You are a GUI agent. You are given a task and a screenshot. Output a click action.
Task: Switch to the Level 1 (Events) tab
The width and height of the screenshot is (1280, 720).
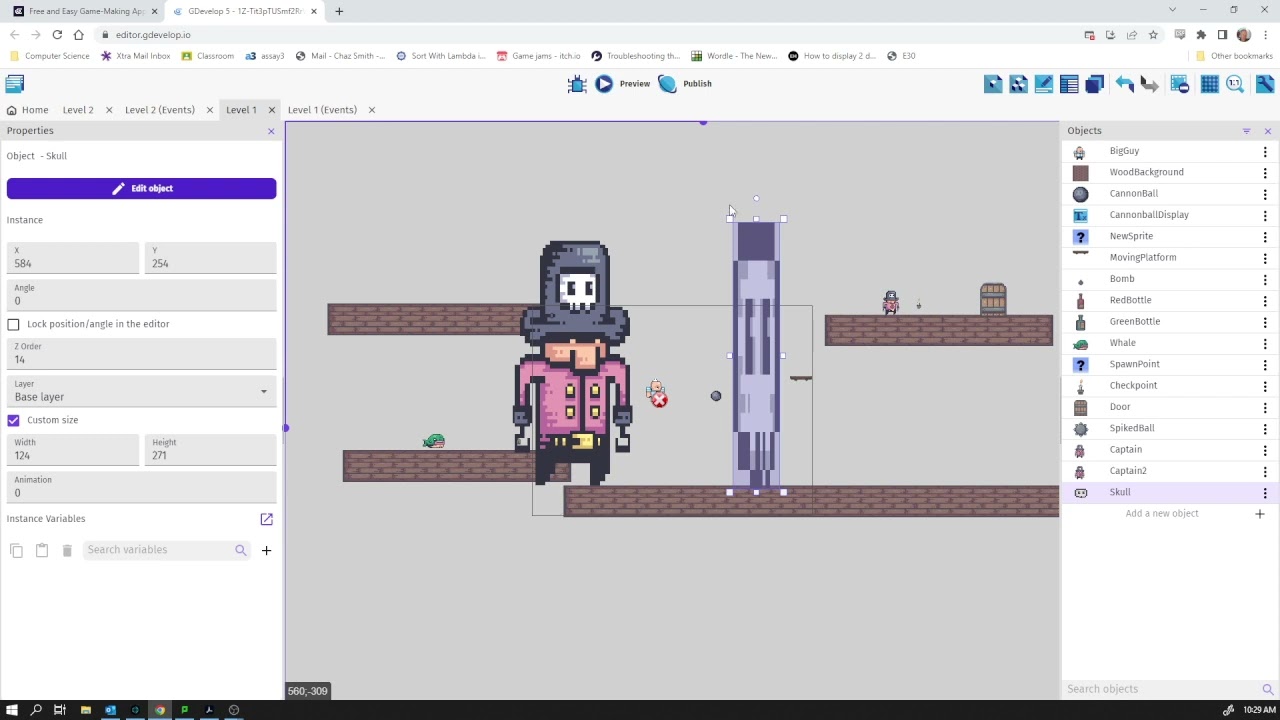pyautogui.click(x=322, y=110)
